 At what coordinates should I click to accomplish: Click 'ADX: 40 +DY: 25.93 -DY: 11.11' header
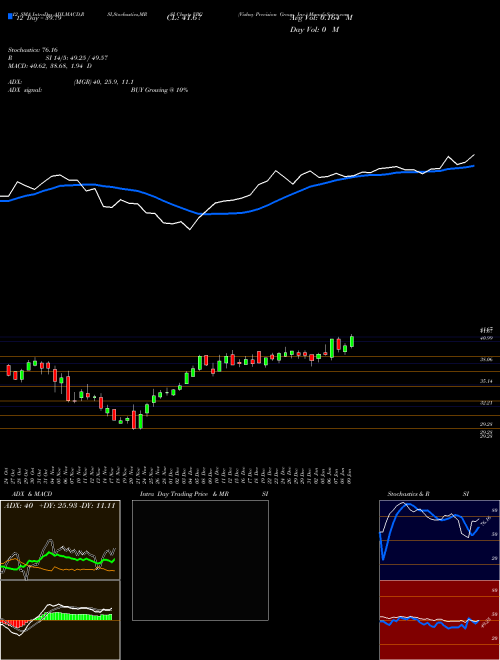pos(60,506)
